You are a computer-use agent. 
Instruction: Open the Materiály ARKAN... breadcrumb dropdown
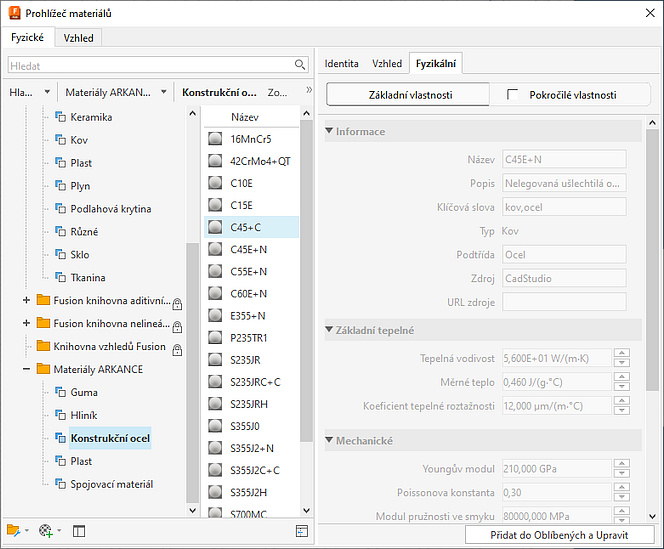[163, 92]
